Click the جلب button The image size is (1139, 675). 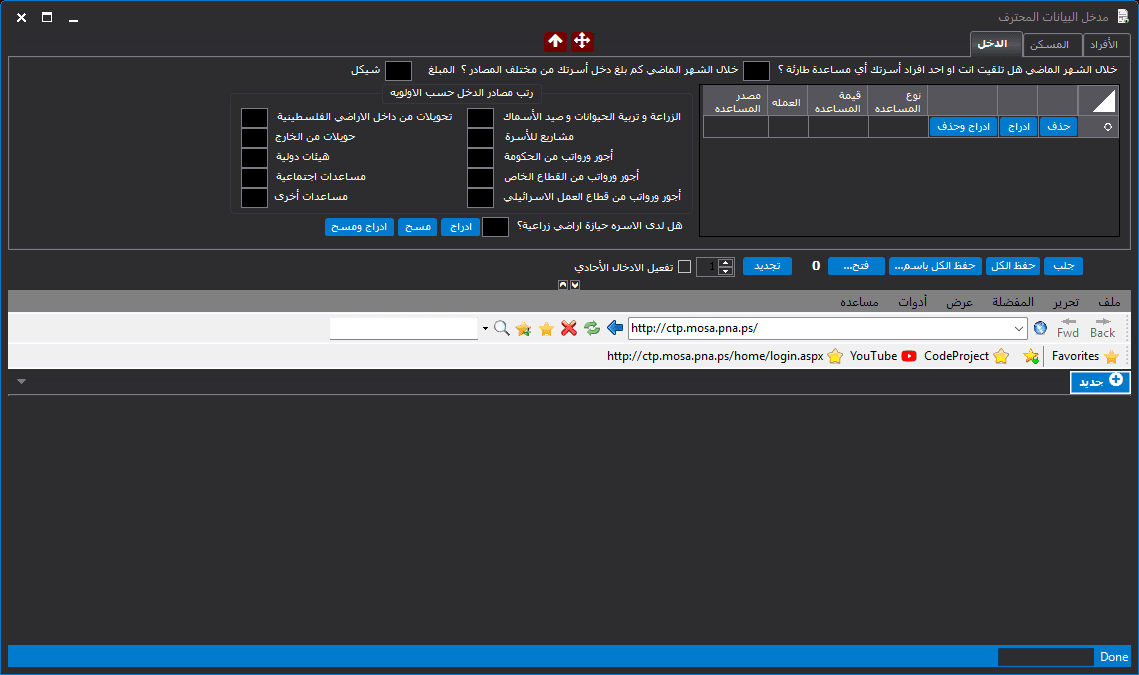click(x=1063, y=266)
